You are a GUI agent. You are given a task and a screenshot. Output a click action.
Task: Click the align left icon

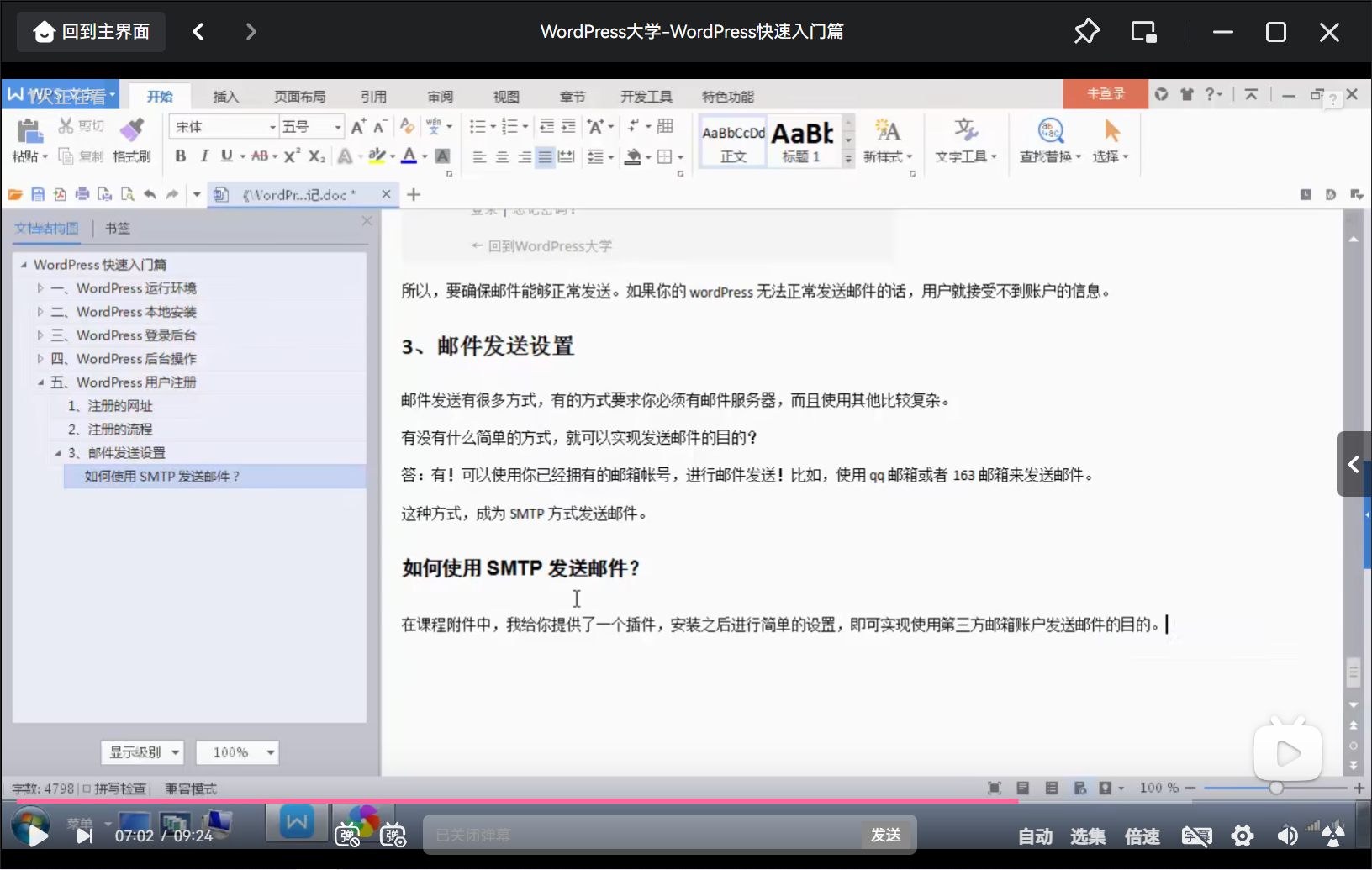click(x=479, y=157)
